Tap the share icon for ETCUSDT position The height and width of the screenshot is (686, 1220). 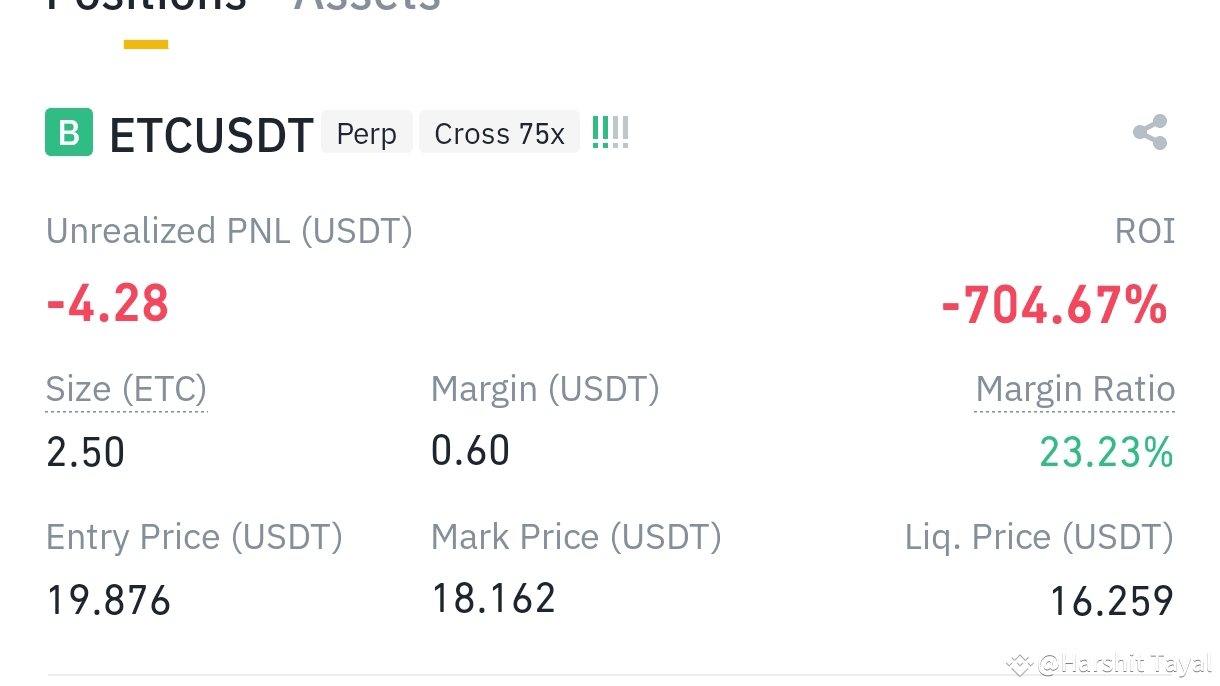pos(1149,131)
